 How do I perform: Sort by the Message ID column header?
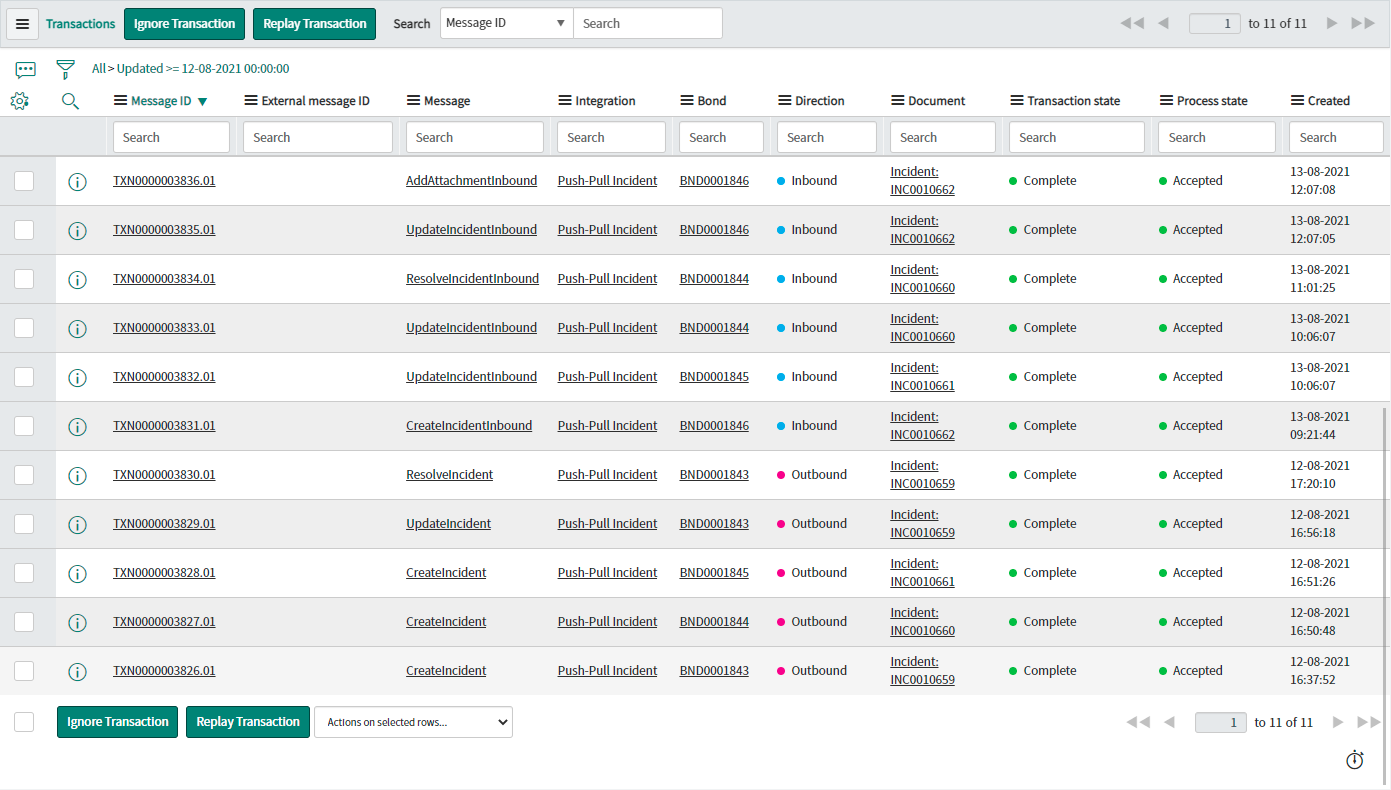[161, 101]
